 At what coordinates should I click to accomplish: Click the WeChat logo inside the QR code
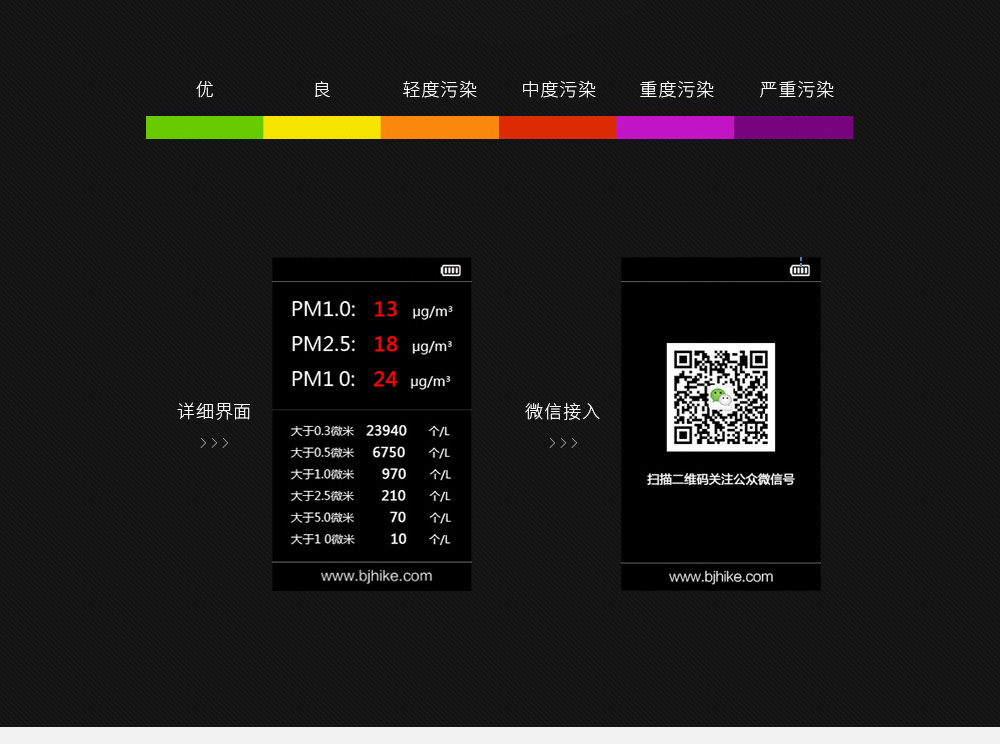(x=720, y=397)
